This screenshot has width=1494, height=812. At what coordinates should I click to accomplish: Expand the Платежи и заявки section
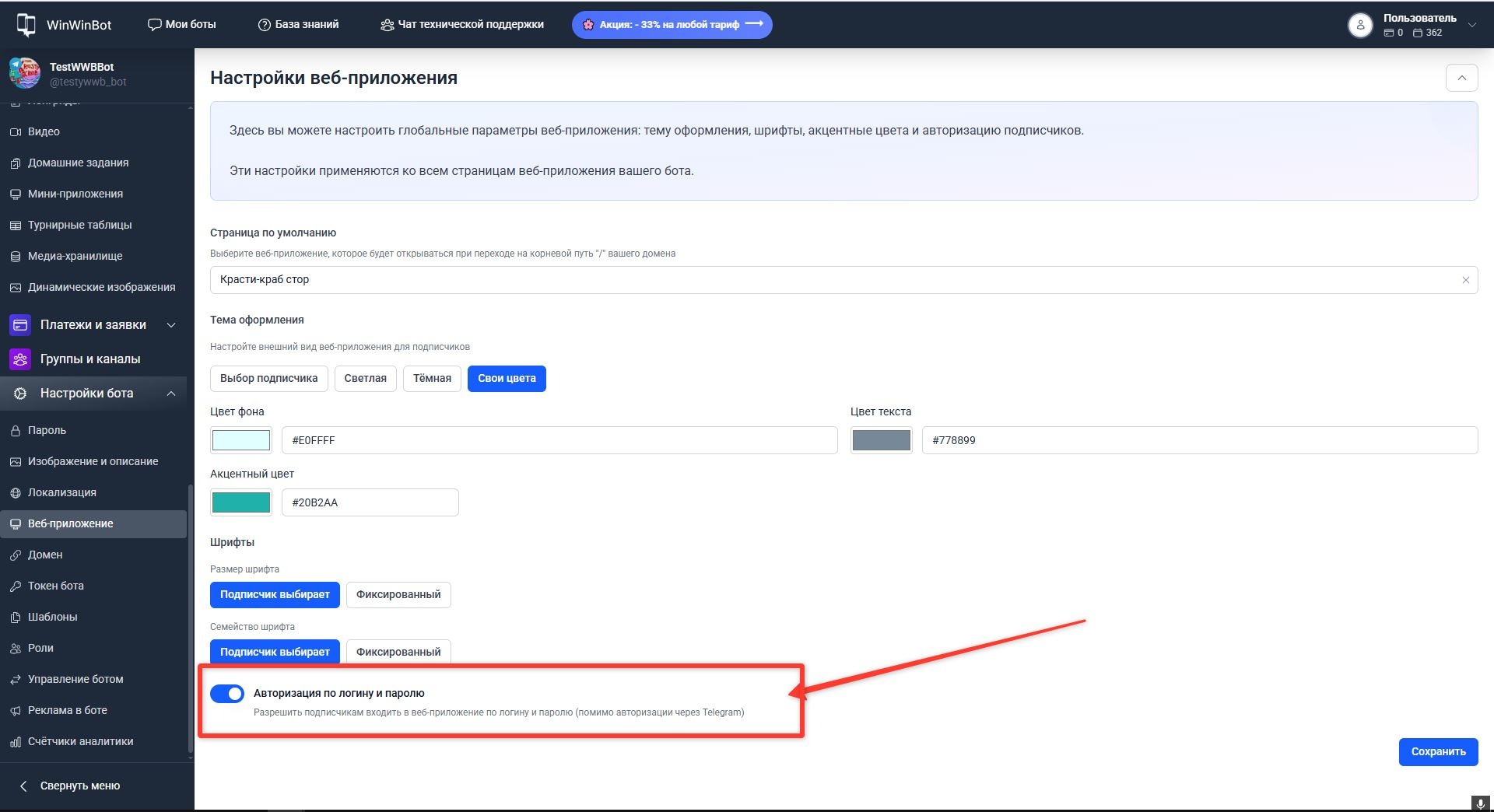pyautogui.click(x=170, y=325)
